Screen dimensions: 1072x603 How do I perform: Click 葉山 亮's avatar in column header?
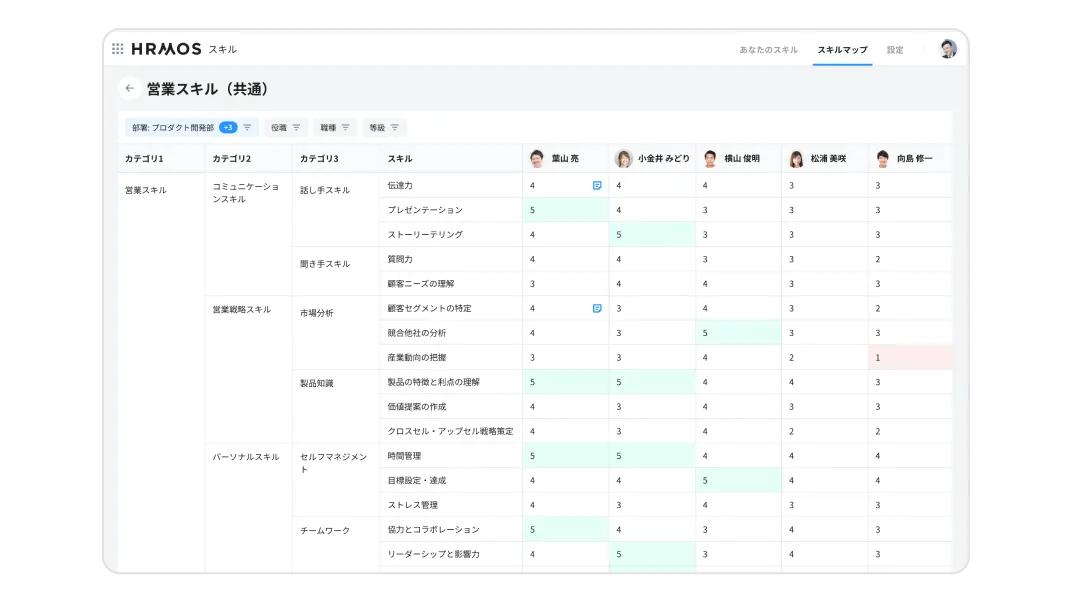(537, 158)
